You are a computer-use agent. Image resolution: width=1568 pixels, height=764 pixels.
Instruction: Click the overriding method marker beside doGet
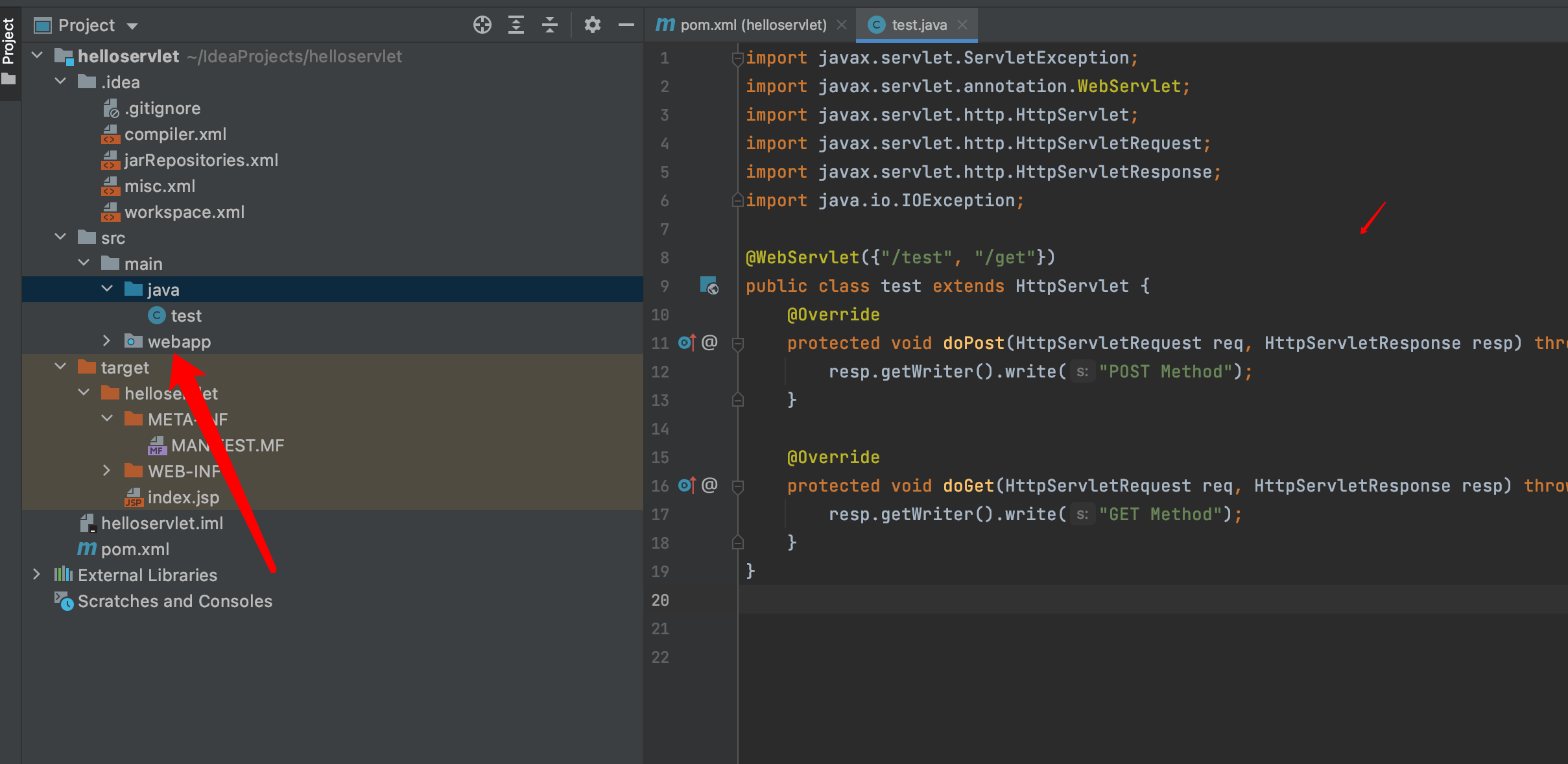click(x=686, y=485)
